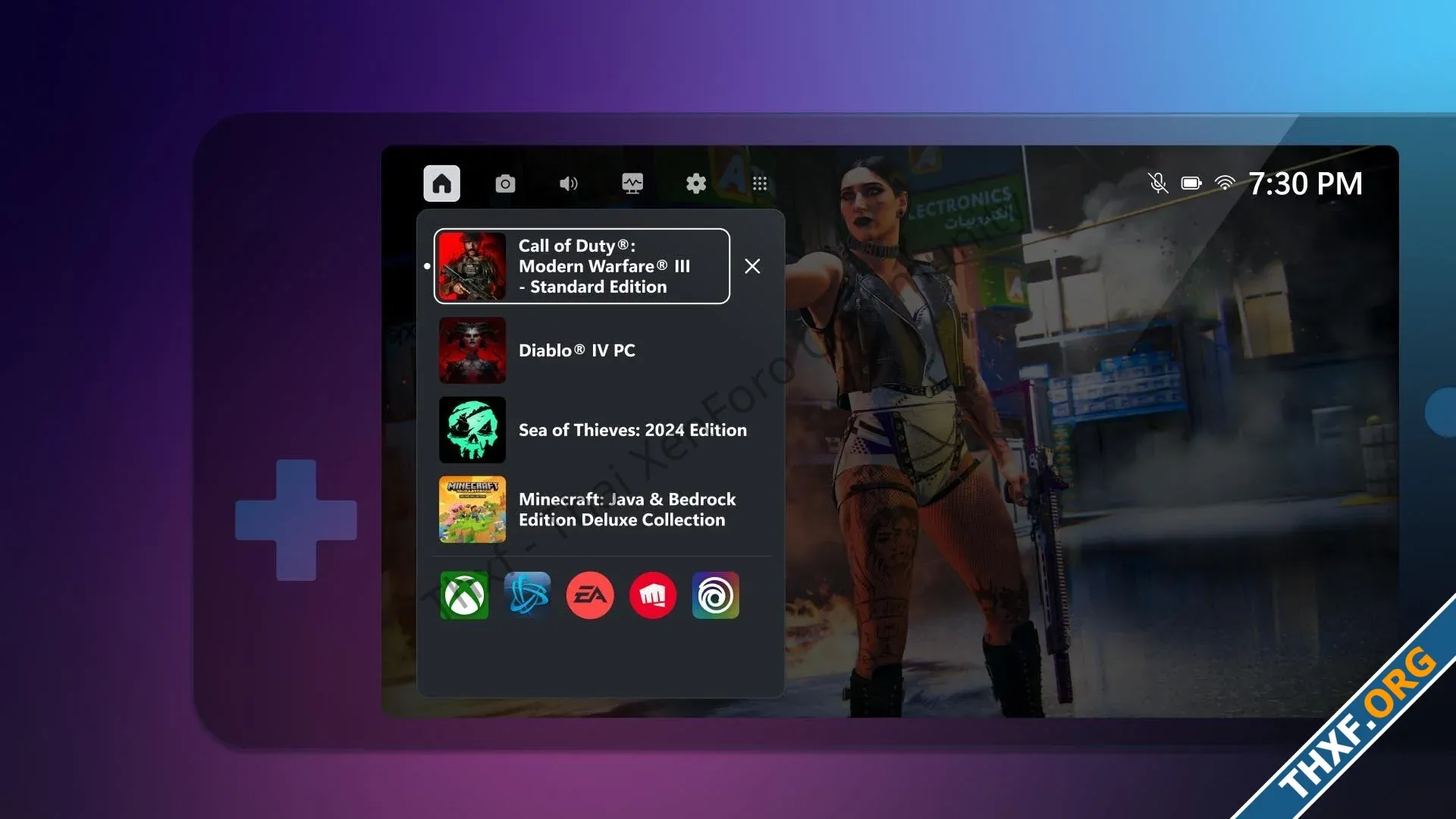
Task: Click the Sea of Thieves skull thumbnail
Action: click(472, 430)
